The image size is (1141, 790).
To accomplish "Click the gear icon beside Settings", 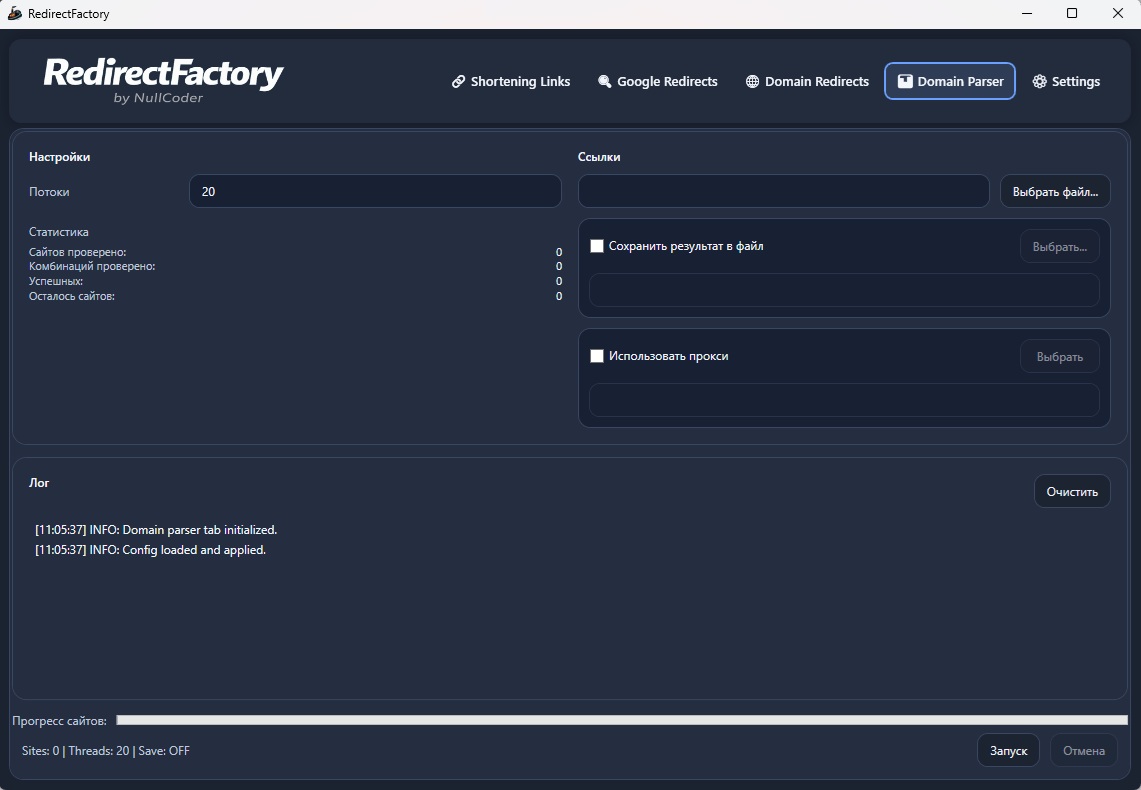I will pyautogui.click(x=1039, y=81).
